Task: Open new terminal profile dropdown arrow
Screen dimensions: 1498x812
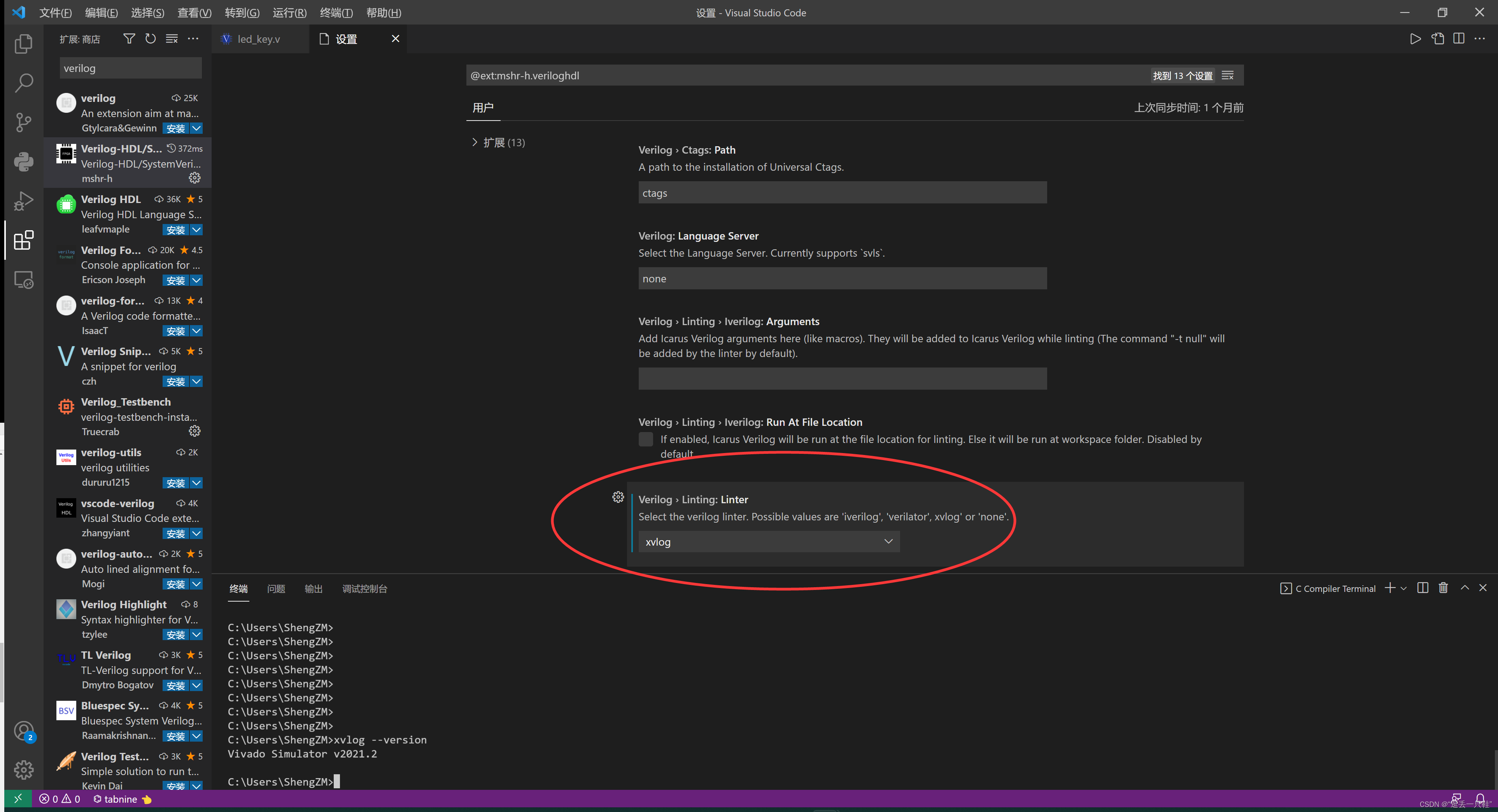Action: [1404, 588]
